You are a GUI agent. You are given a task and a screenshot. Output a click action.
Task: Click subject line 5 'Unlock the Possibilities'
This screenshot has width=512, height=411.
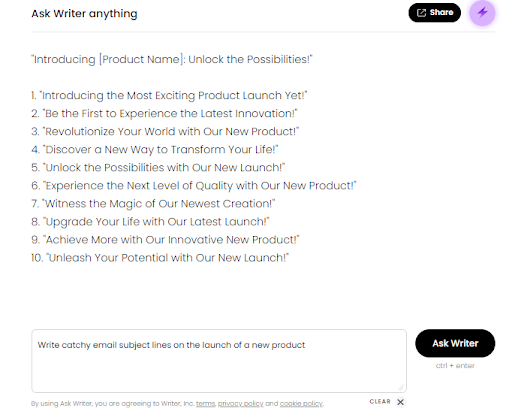158,167
